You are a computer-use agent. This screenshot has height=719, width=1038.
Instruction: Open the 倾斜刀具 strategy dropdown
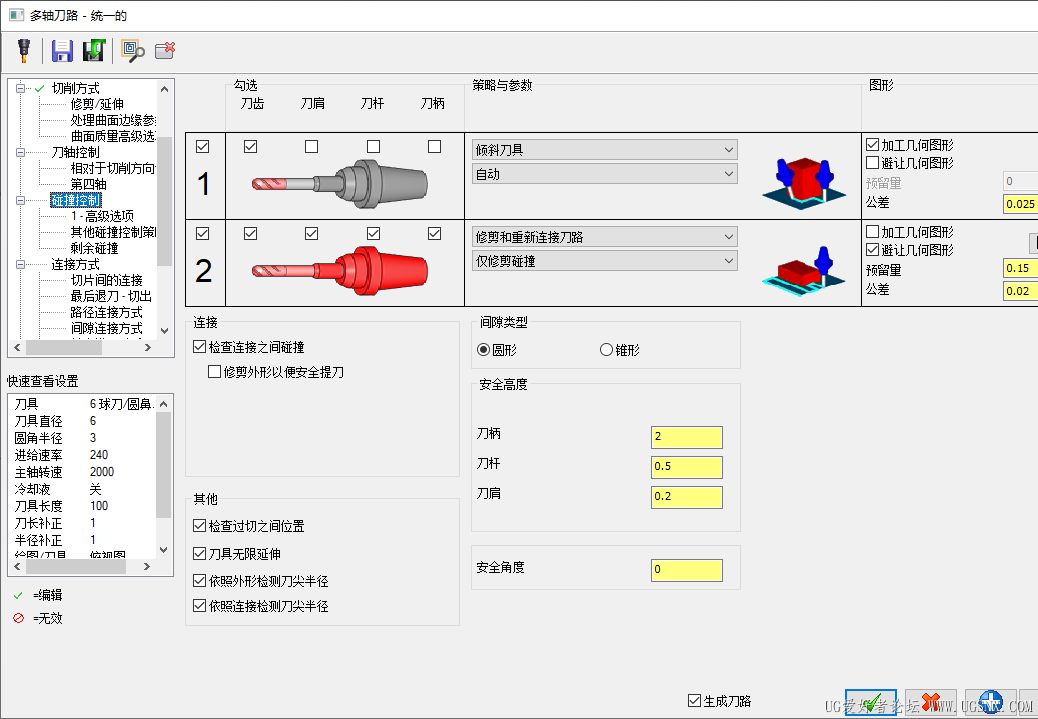click(x=604, y=150)
